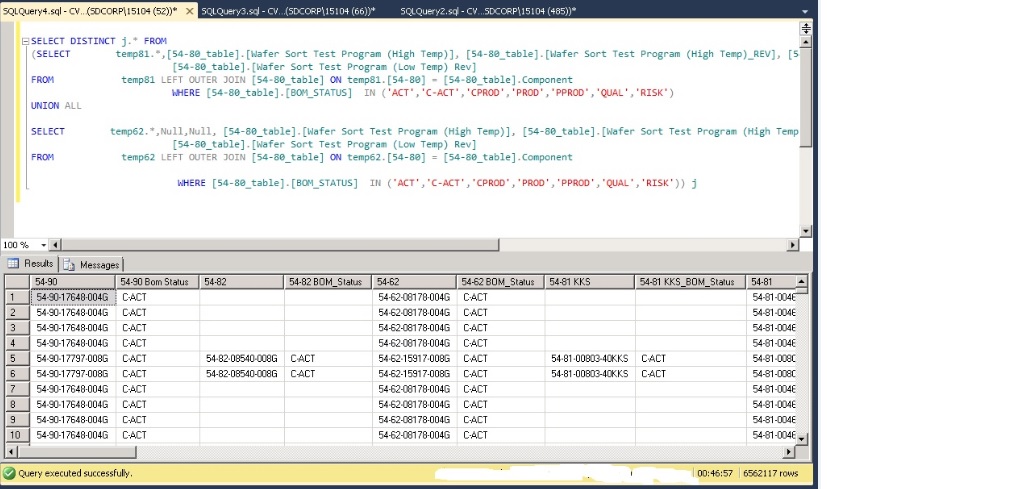Select the 54-82 BOM_Status column header
The height and width of the screenshot is (489, 1020).
pyautogui.click(x=329, y=282)
